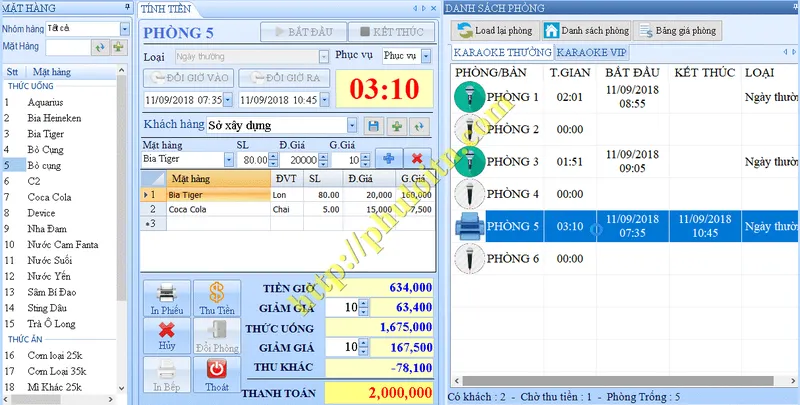Click the KẾT THÚC end button
Screen dimensions: 800x405
click(392, 32)
